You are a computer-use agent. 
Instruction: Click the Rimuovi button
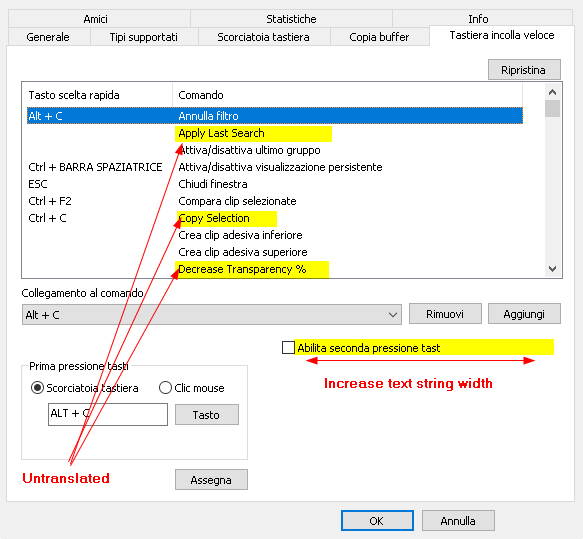tap(445, 314)
